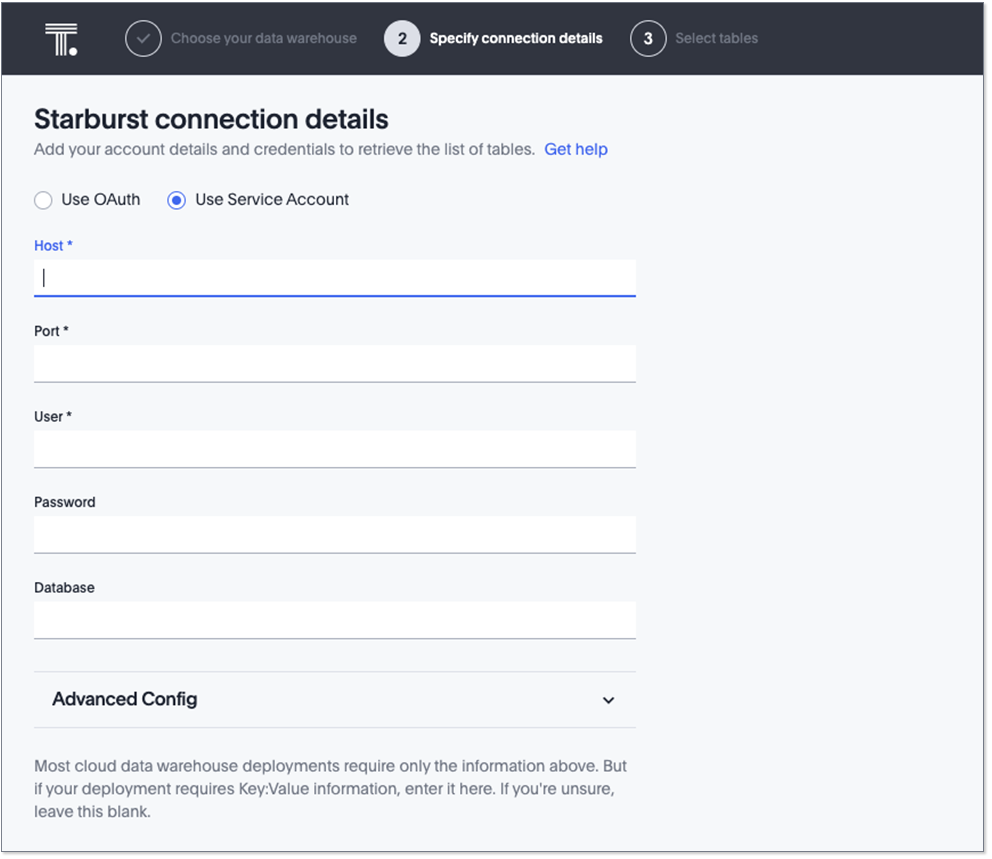Click the 'User *' field label
Viewport: 992px width, 859px height.
coord(53,416)
